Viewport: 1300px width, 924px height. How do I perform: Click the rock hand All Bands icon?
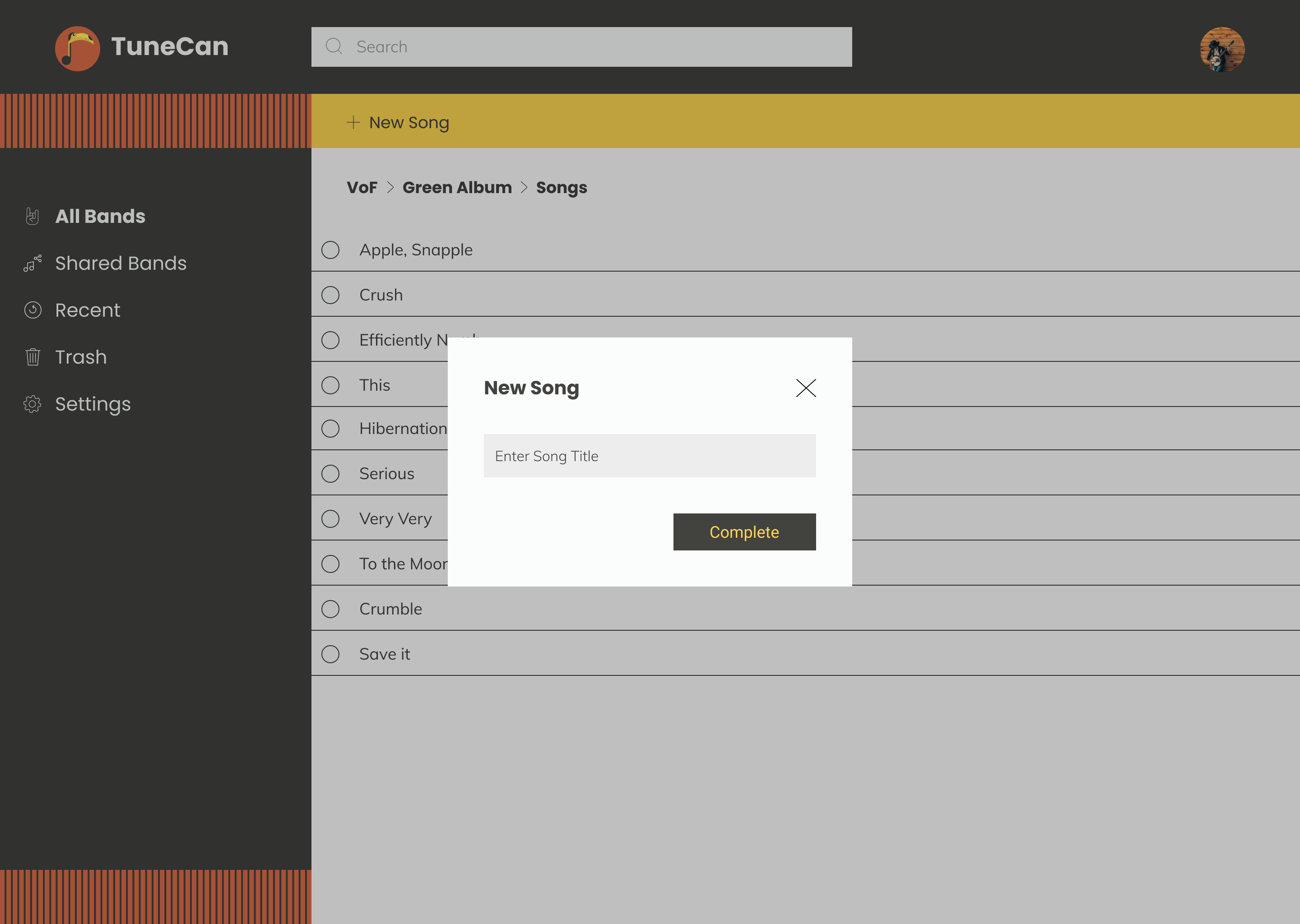pos(32,216)
